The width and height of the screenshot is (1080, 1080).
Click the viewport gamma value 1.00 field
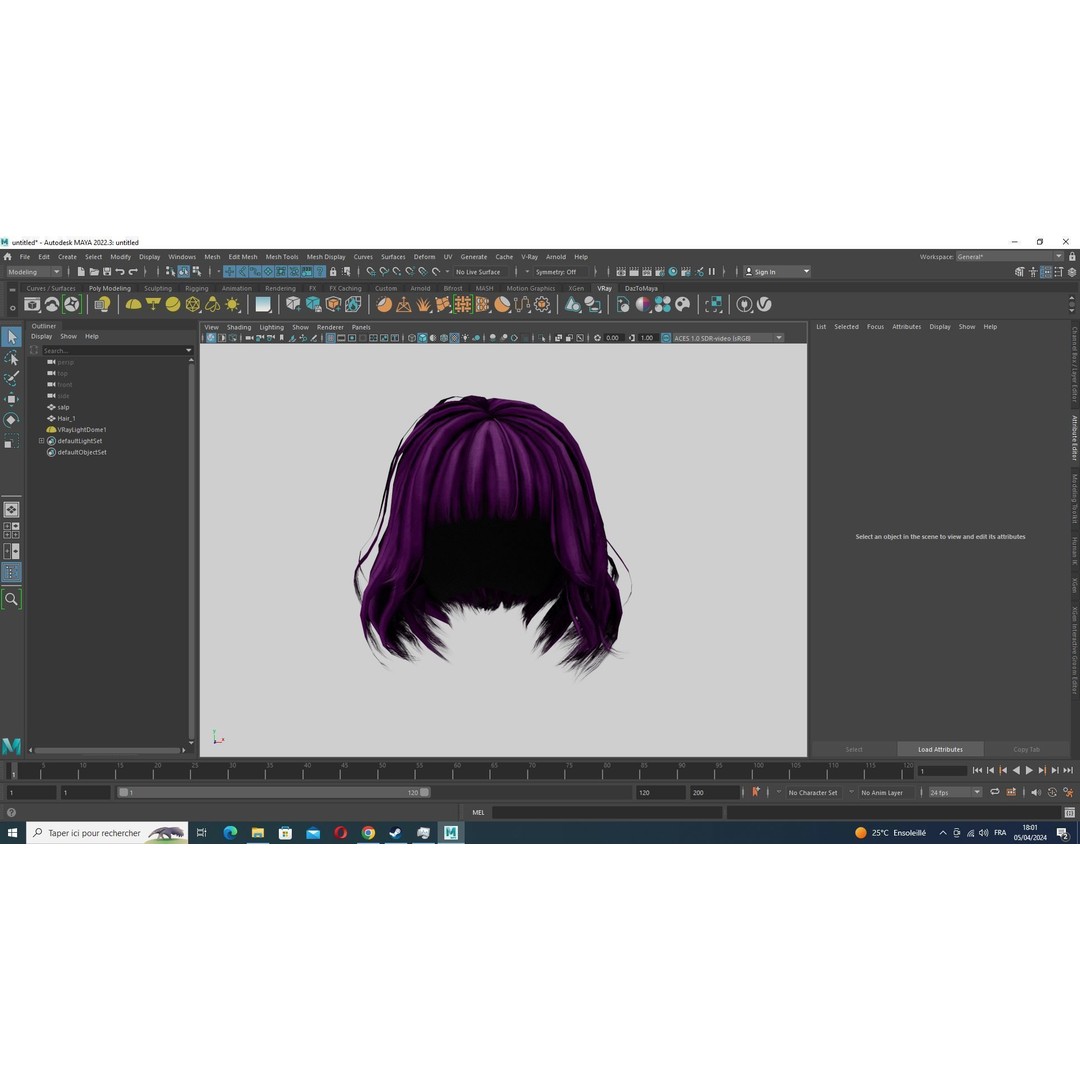point(646,338)
